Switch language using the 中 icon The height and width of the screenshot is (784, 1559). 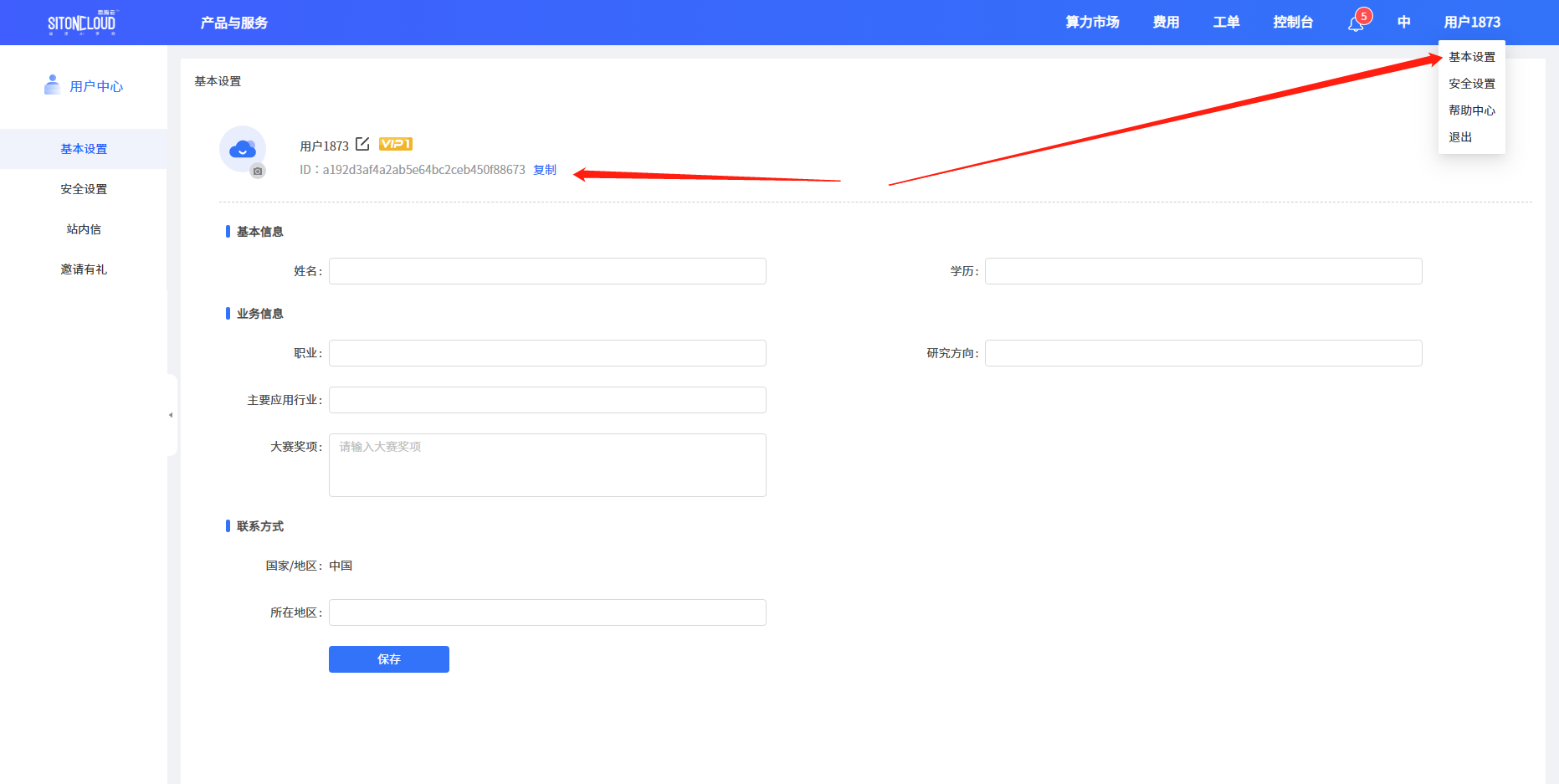coord(1403,23)
